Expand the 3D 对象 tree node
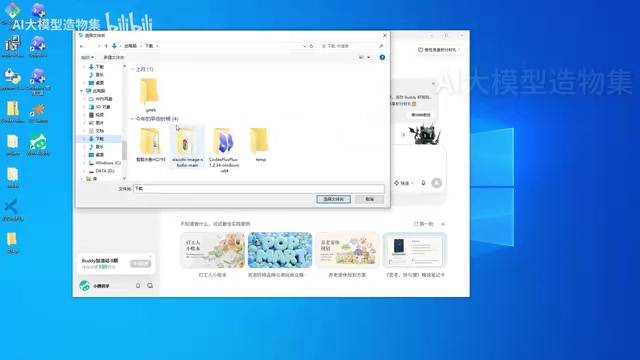 pyautogui.click(x=84, y=107)
